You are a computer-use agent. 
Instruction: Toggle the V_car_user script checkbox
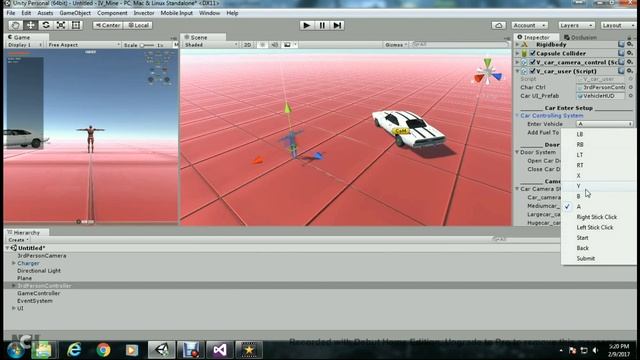coord(533,71)
